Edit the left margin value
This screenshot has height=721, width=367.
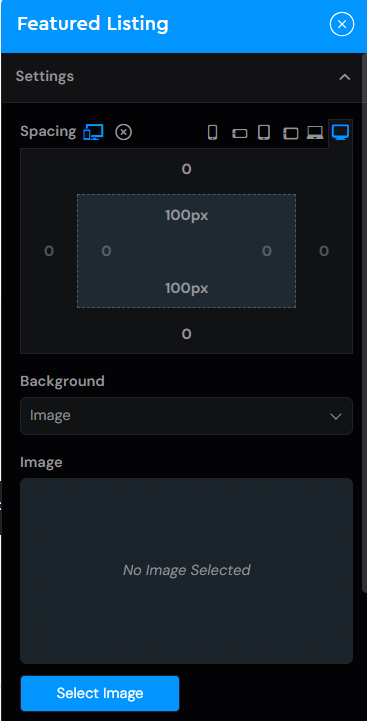point(49,251)
